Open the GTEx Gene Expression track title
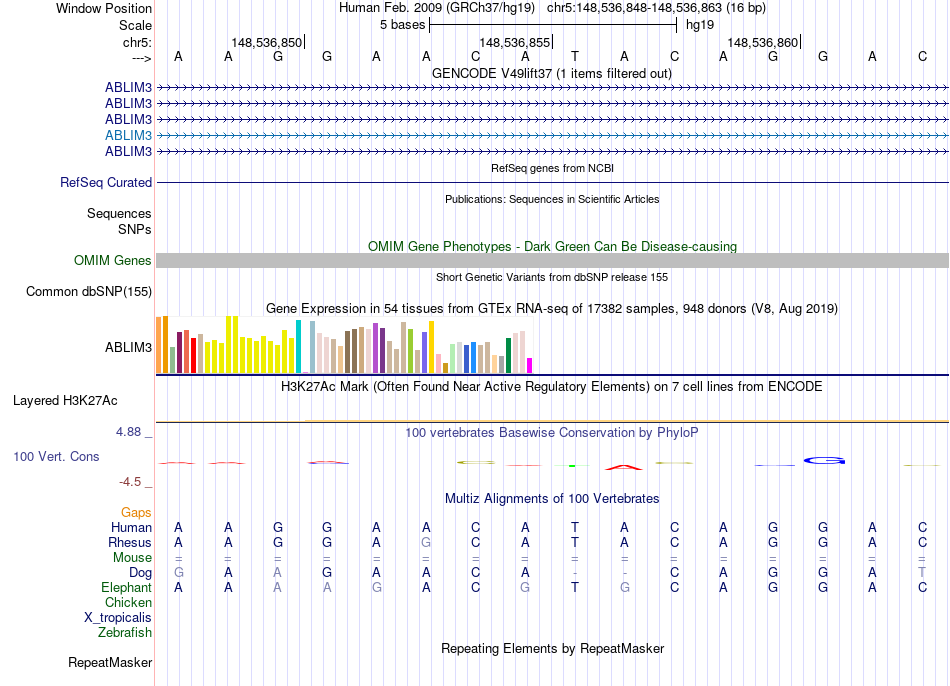This screenshot has height=686, width=950. pyautogui.click(x=552, y=308)
